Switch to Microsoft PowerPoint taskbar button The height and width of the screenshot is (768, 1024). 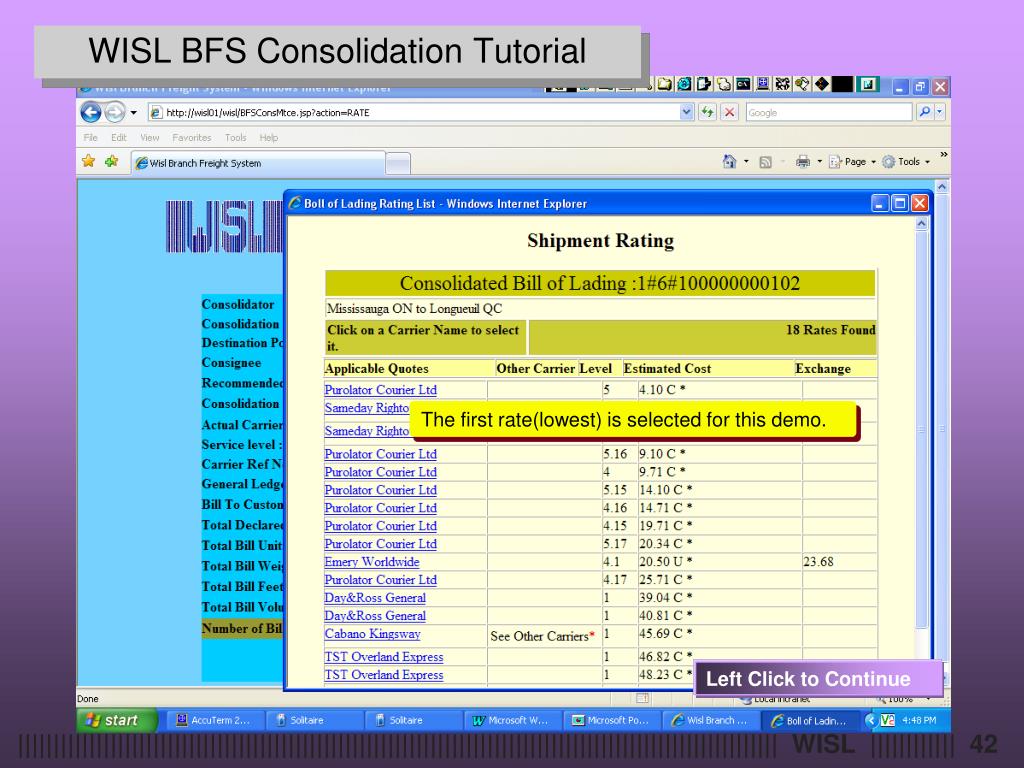pos(611,720)
